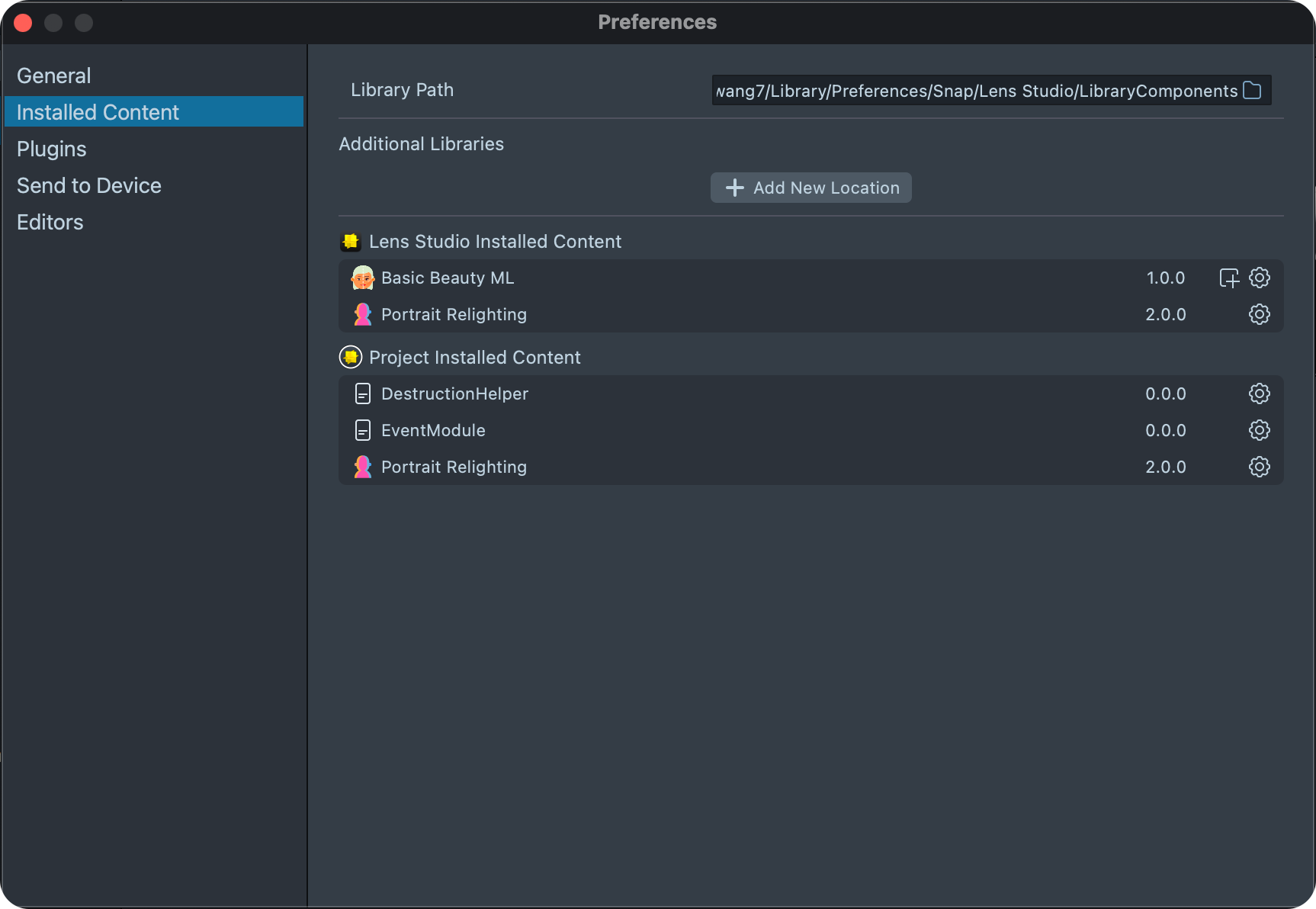Open gear settings for Lens Studio Portrait Relighting
The image size is (1316, 909).
pos(1260,314)
